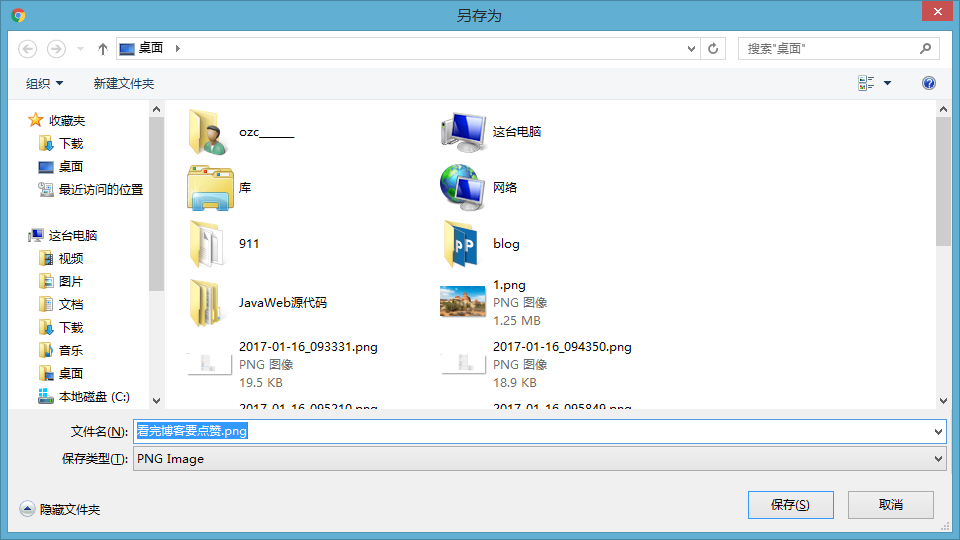Select 本地磁盘 (C:) in sidebar
Viewport: 960px width, 540px height.
(84, 397)
